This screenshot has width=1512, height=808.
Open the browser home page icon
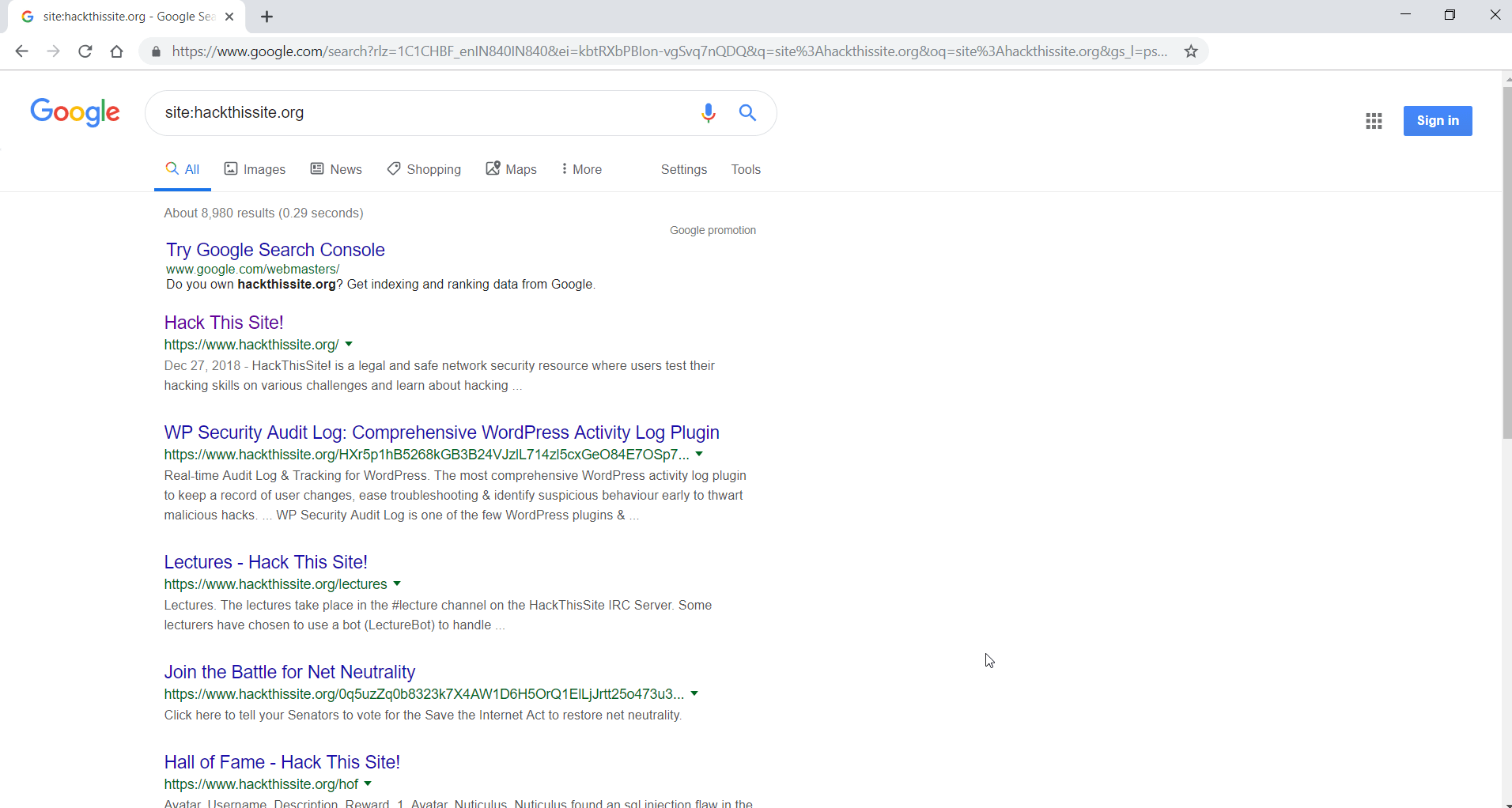(117, 51)
